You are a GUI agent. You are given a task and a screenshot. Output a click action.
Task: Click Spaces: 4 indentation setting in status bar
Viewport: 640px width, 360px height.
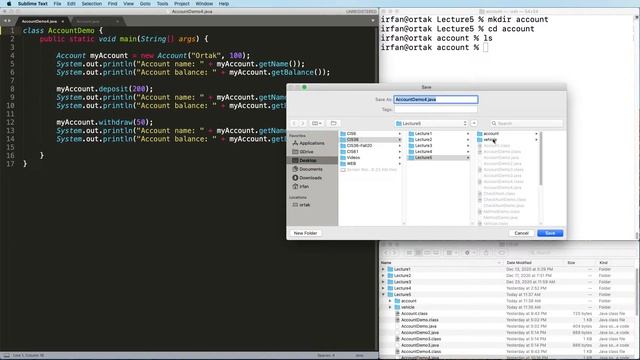[x=325, y=356]
